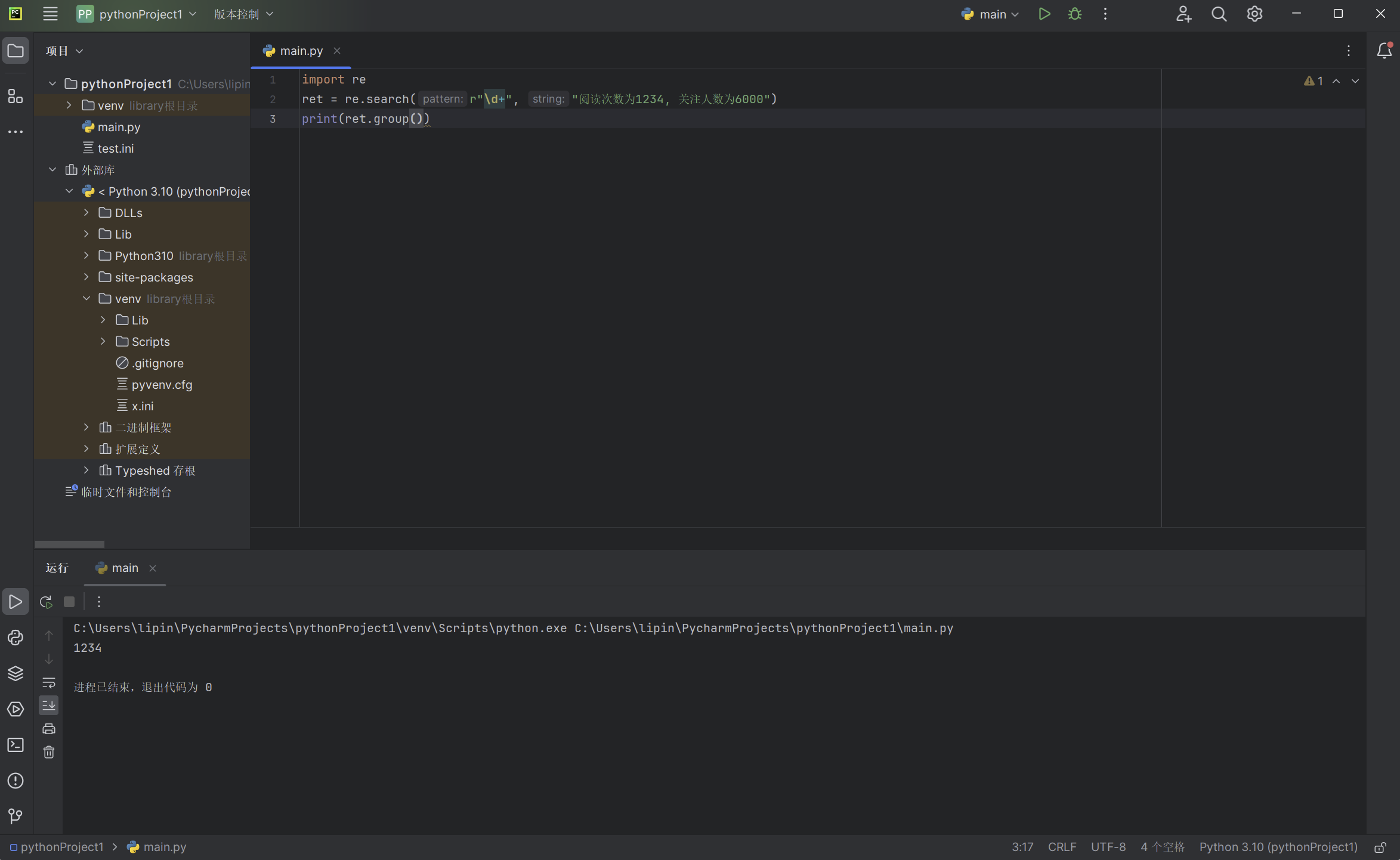1400x860 pixels.
Task: Click the Run button to execute script
Action: click(1045, 14)
